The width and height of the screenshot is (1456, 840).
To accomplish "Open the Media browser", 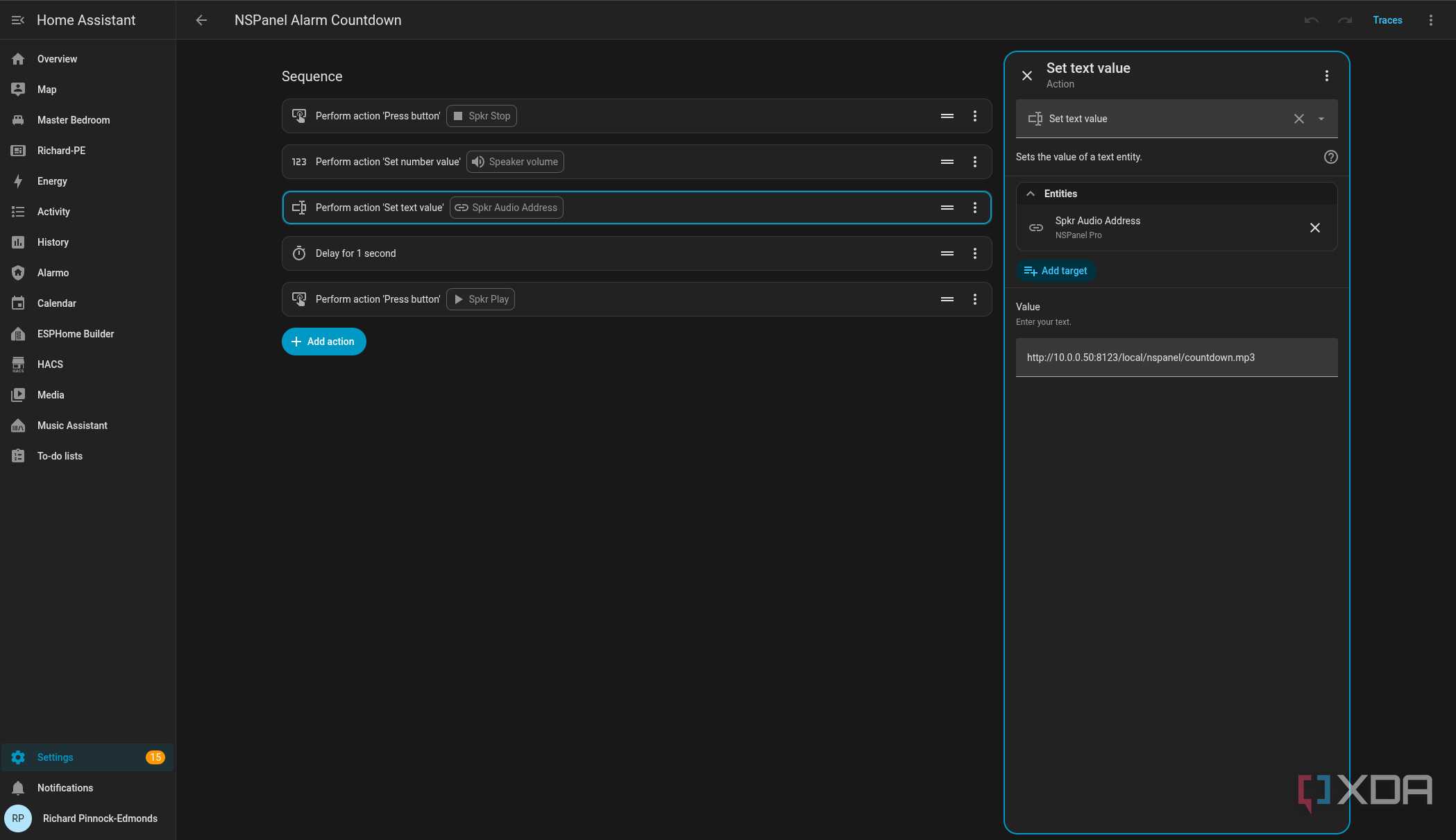I will click(x=87, y=395).
